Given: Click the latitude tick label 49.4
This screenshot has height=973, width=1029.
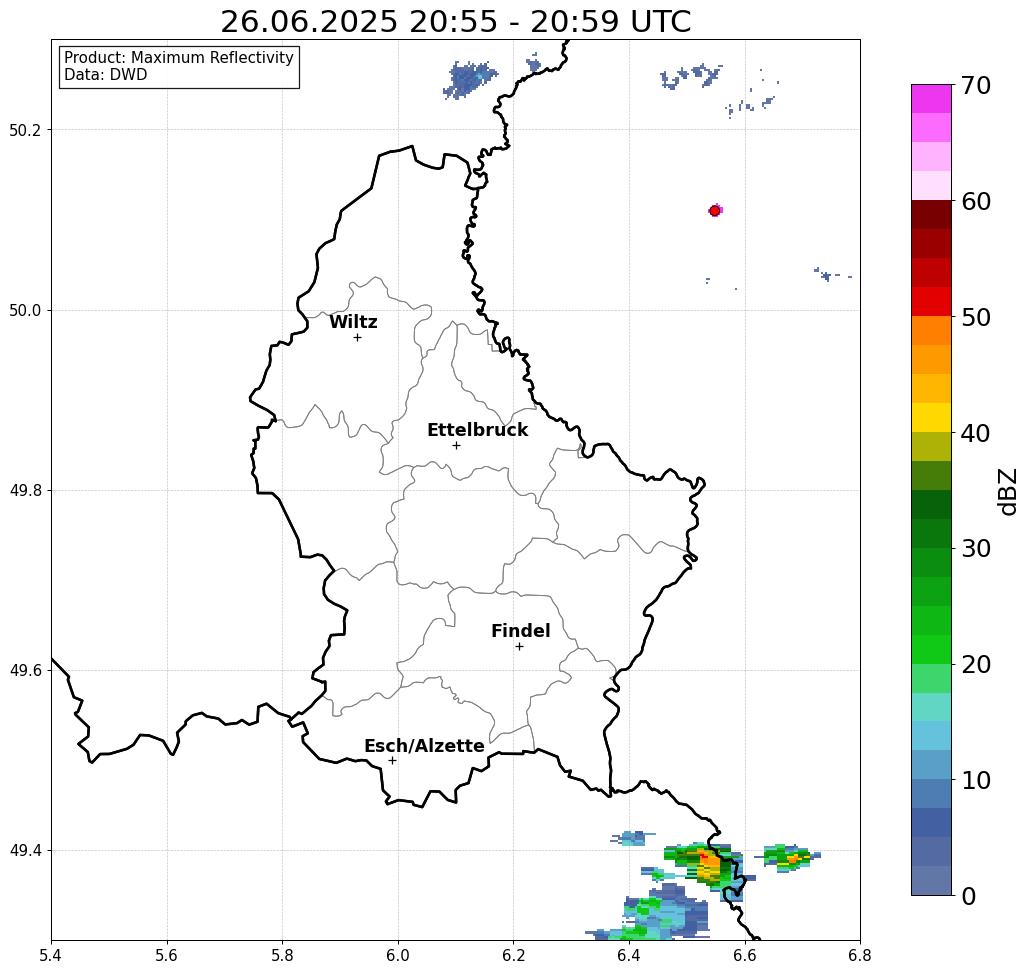Looking at the screenshot, I should pos(25,850).
